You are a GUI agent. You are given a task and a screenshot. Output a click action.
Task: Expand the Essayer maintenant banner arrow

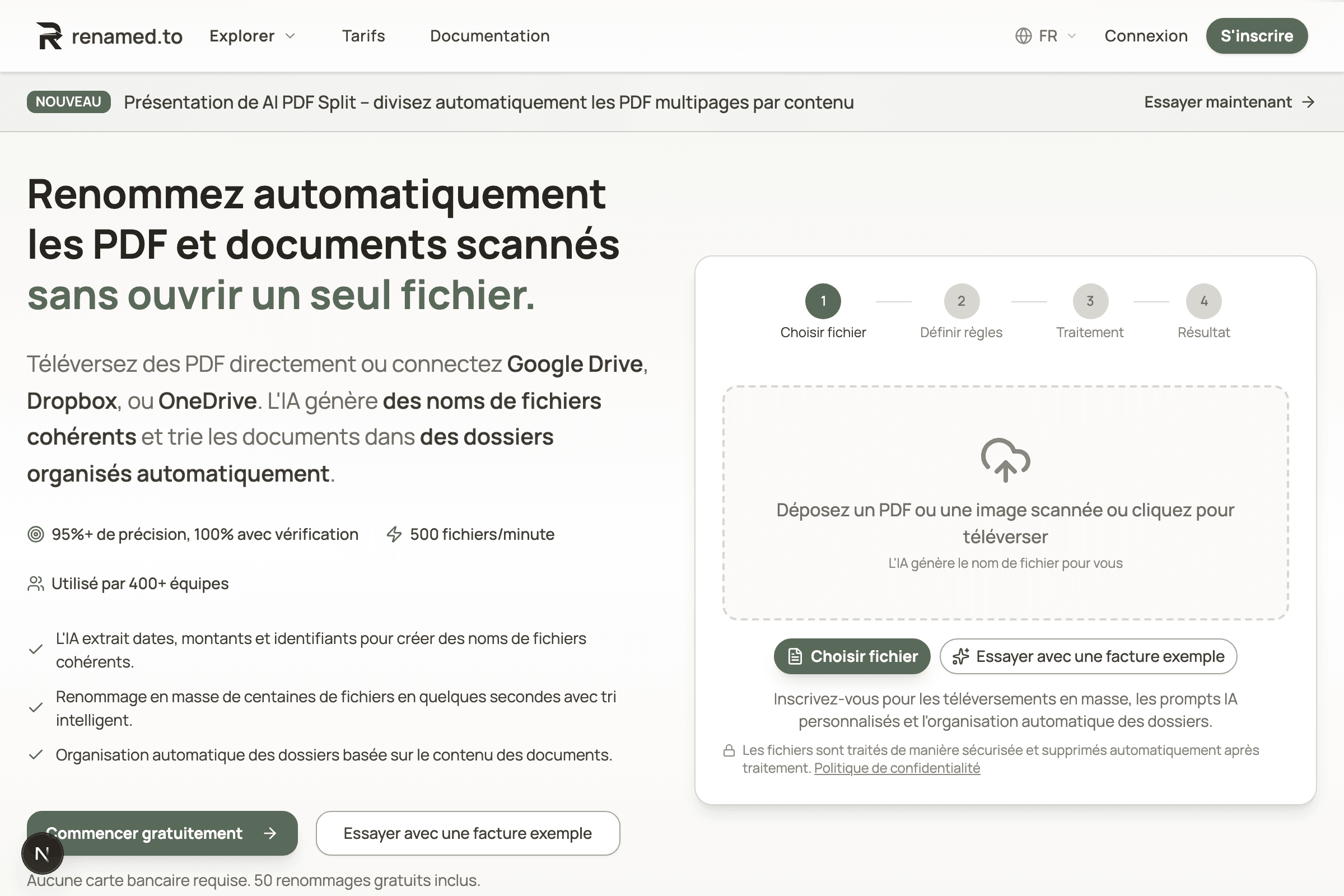1309,102
